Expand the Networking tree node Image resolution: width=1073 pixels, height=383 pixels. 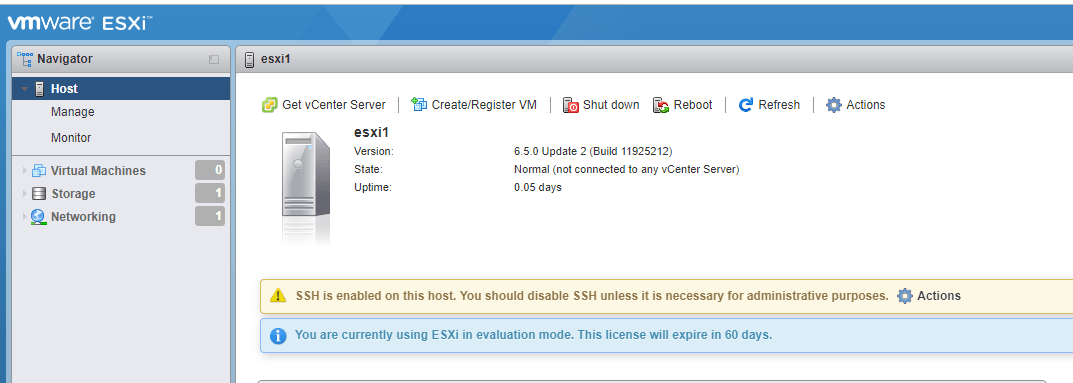pyautogui.click(x=25, y=217)
